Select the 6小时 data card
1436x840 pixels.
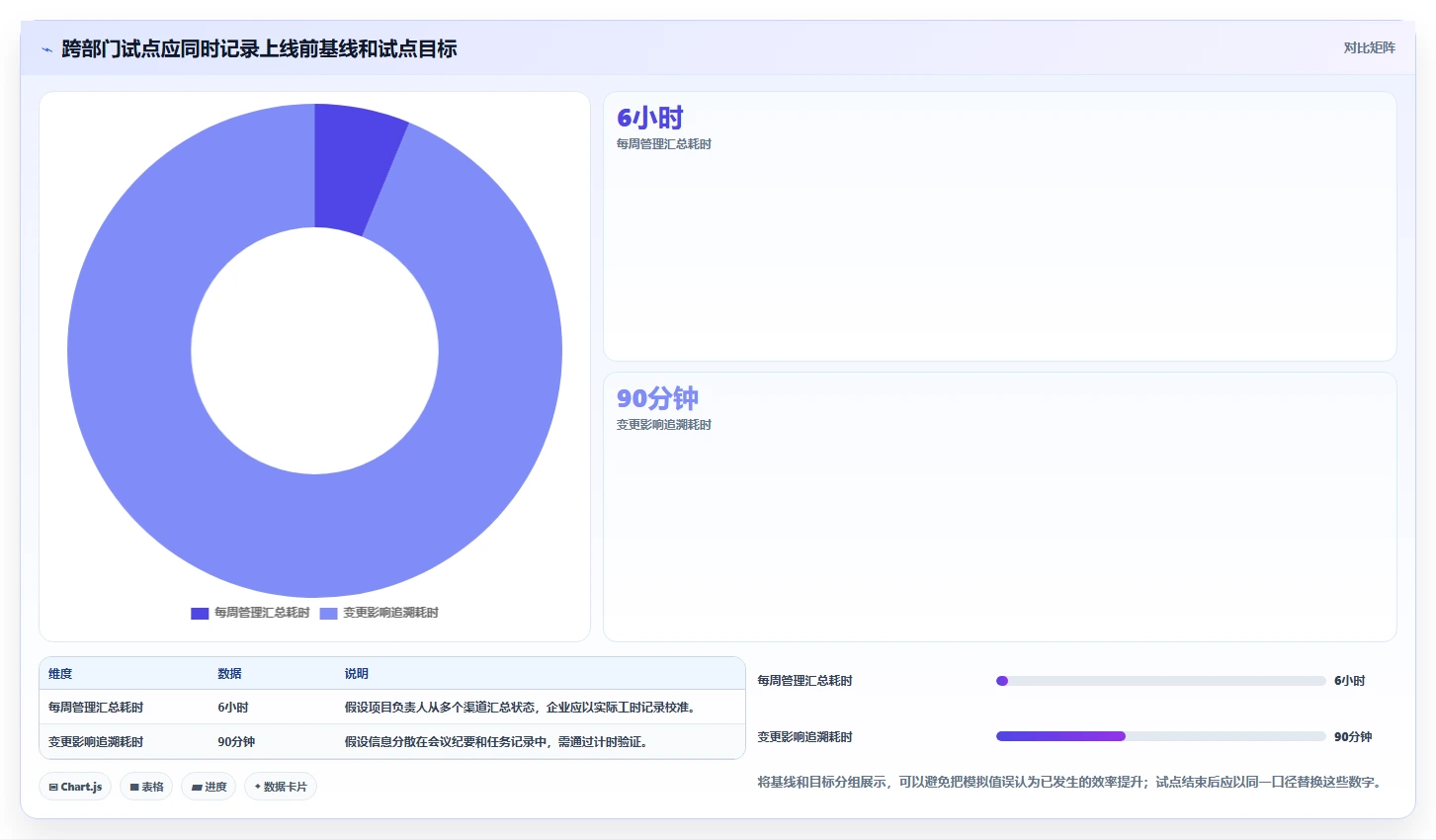(999, 226)
